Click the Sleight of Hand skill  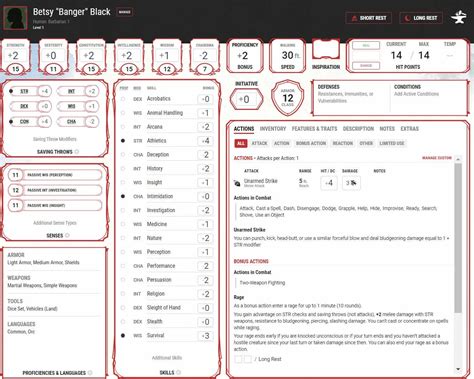point(164,308)
